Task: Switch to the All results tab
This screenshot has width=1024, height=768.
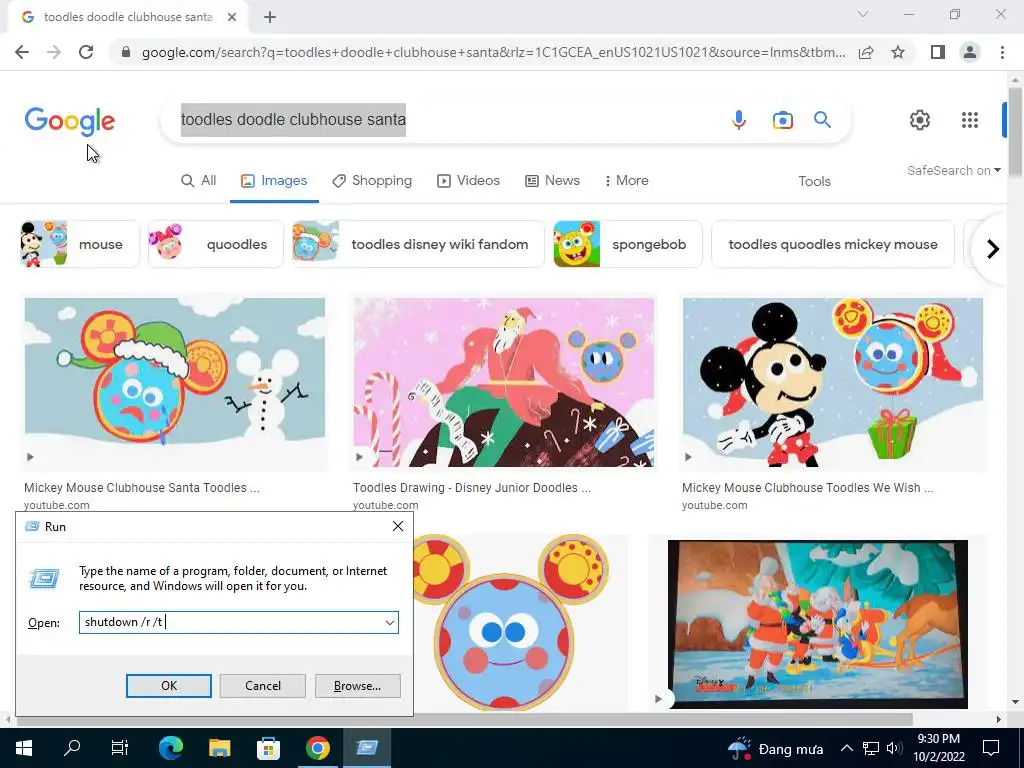Action: 199,181
